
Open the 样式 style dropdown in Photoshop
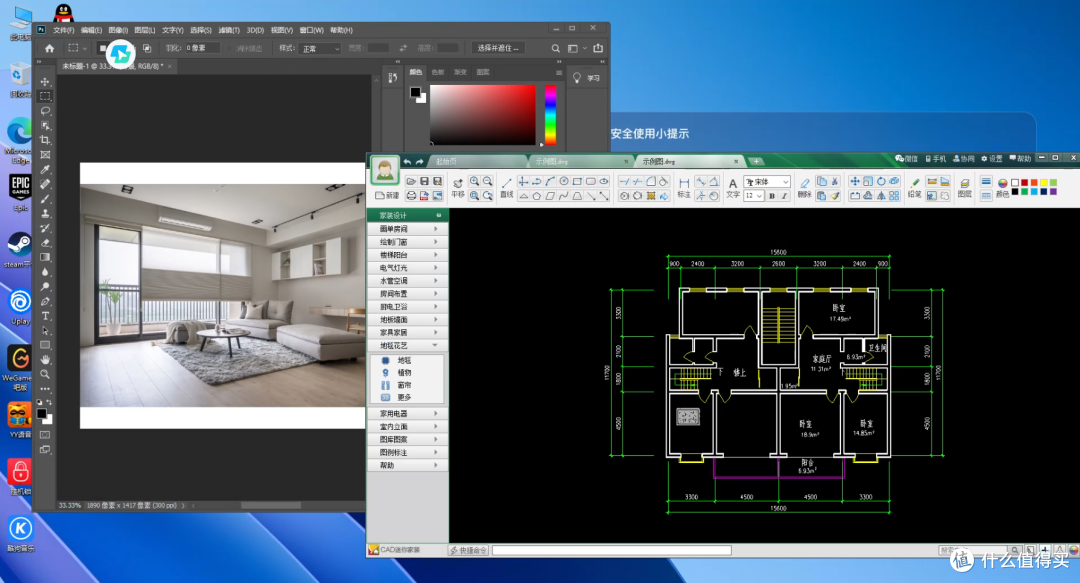click(x=320, y=48)
